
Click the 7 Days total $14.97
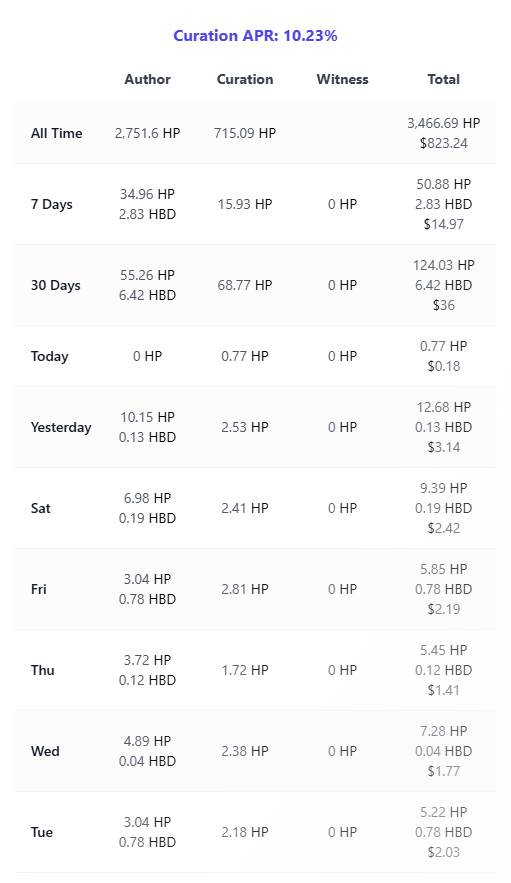click(444, 225)
